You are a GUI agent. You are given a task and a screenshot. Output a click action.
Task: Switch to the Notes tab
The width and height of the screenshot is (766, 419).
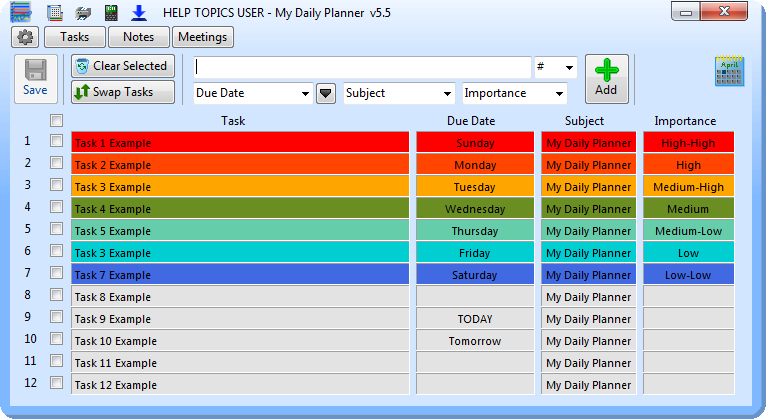(139, 37)
